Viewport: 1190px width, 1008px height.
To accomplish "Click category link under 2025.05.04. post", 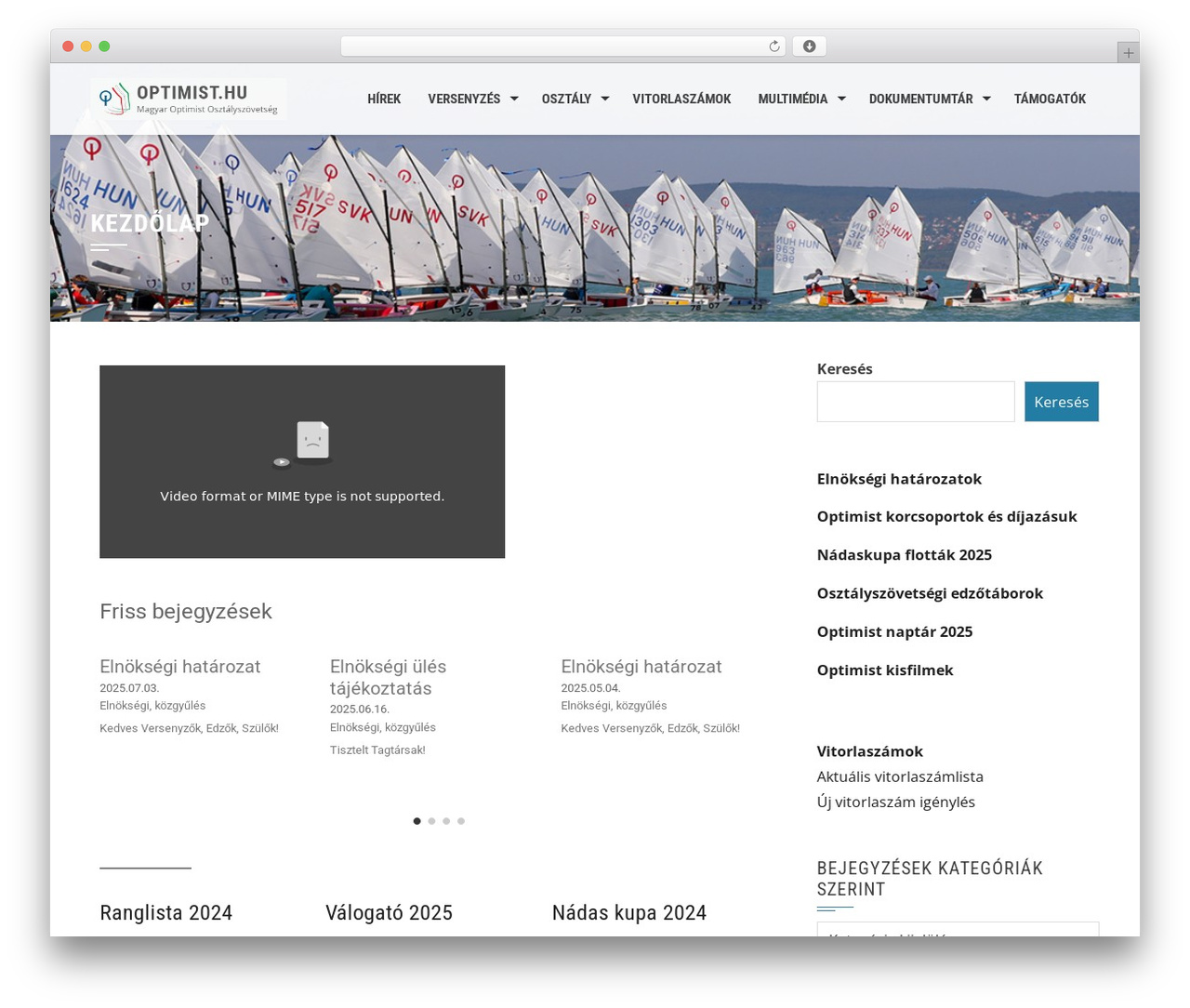I will pyautogui.click(x=614, y=706).
